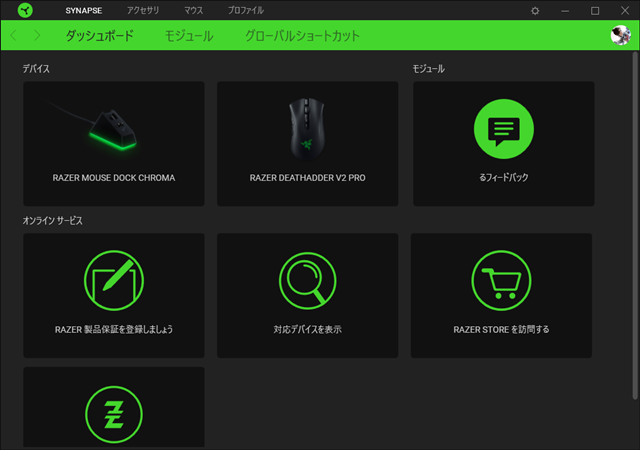
Task: Open RAZER 製品保証を登録しましょう link
Action: pyautogui.click(x=114, y=330)
